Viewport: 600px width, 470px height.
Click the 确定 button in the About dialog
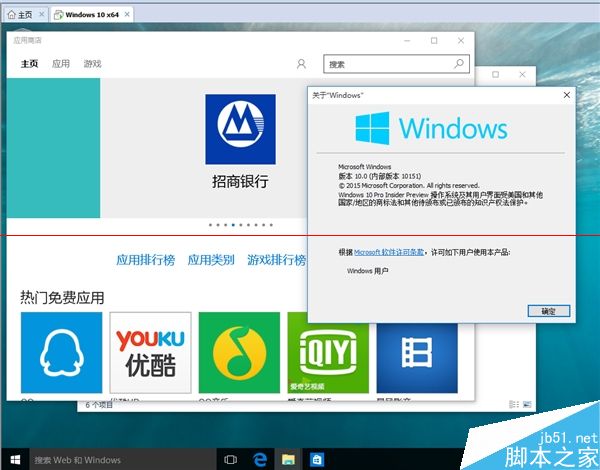tap(548, 311)
